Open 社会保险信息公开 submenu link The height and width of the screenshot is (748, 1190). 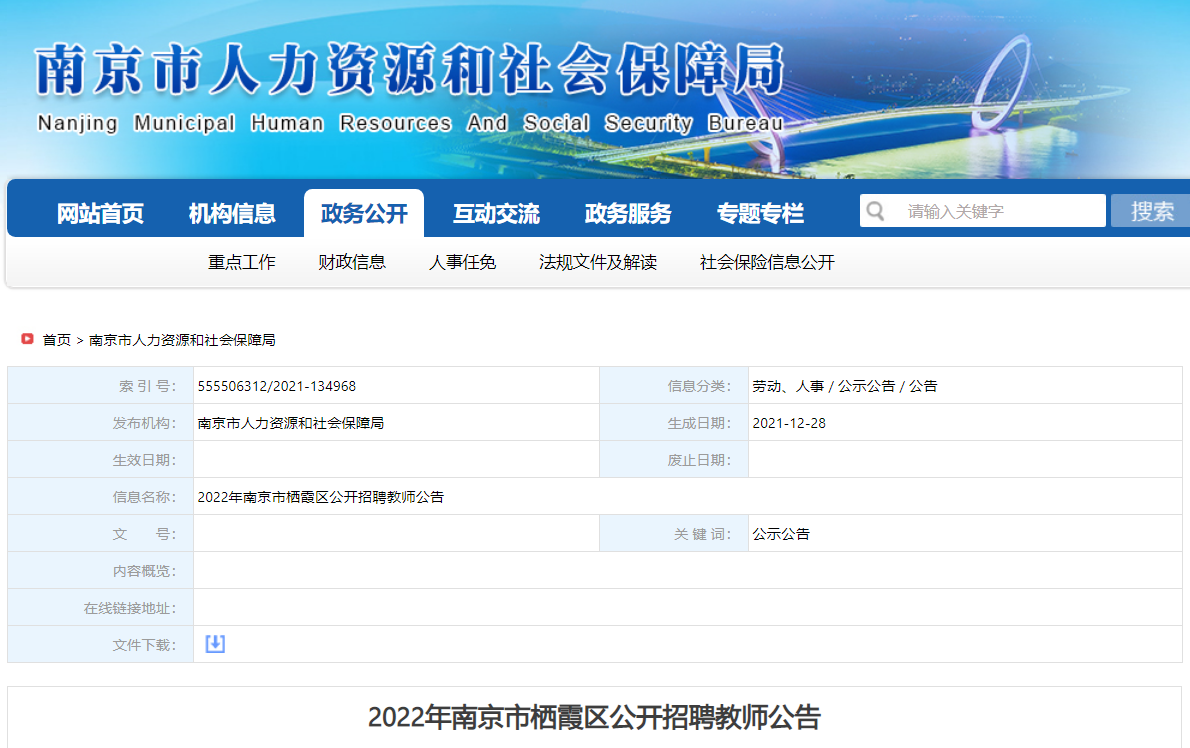click(x=767, y=262)
